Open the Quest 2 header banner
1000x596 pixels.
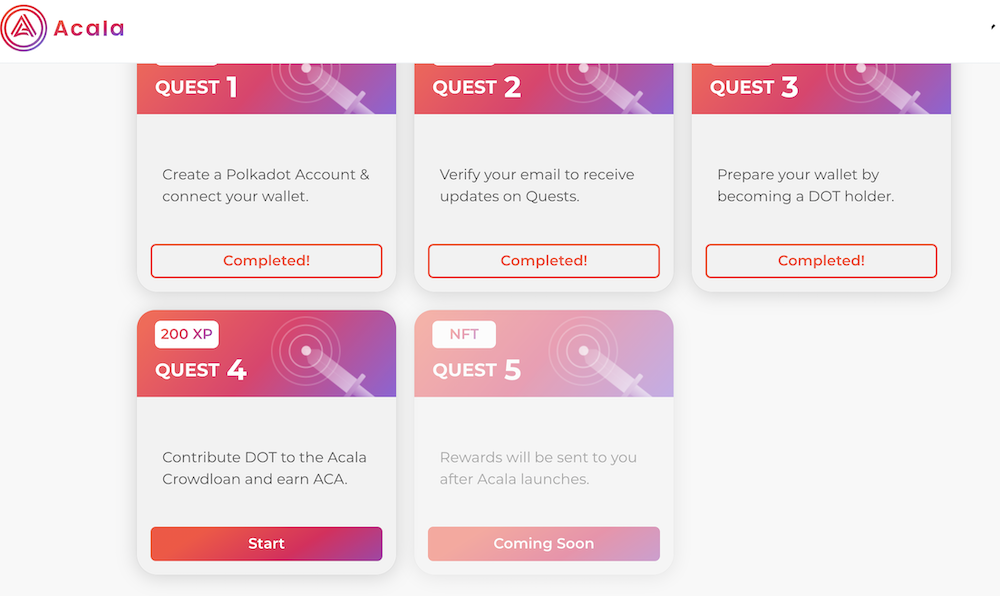point(544,88)
